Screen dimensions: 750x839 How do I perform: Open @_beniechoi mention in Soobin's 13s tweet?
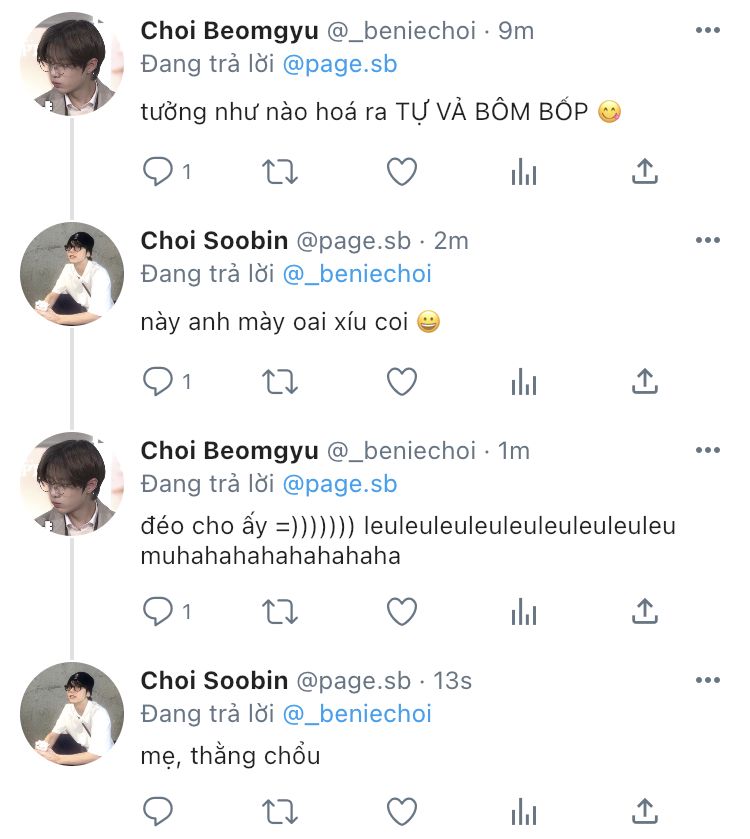pos(357,714)
